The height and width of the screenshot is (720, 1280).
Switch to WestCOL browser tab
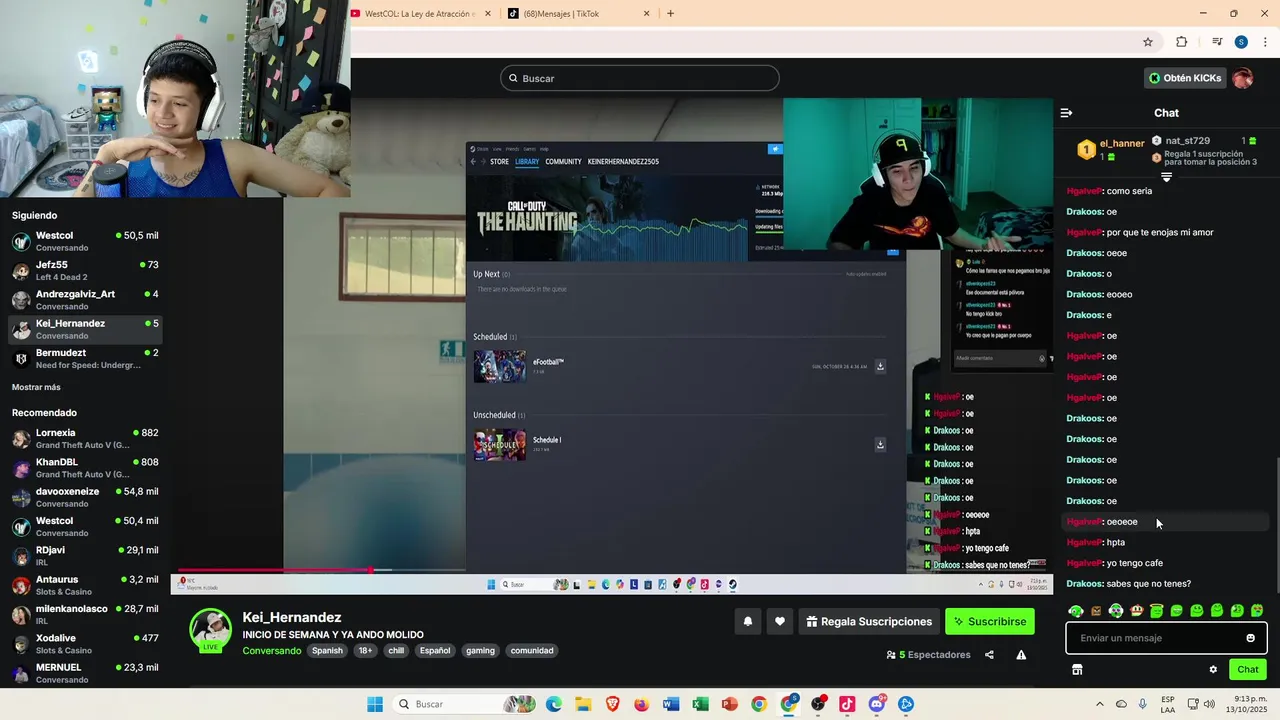coord(420,14)
